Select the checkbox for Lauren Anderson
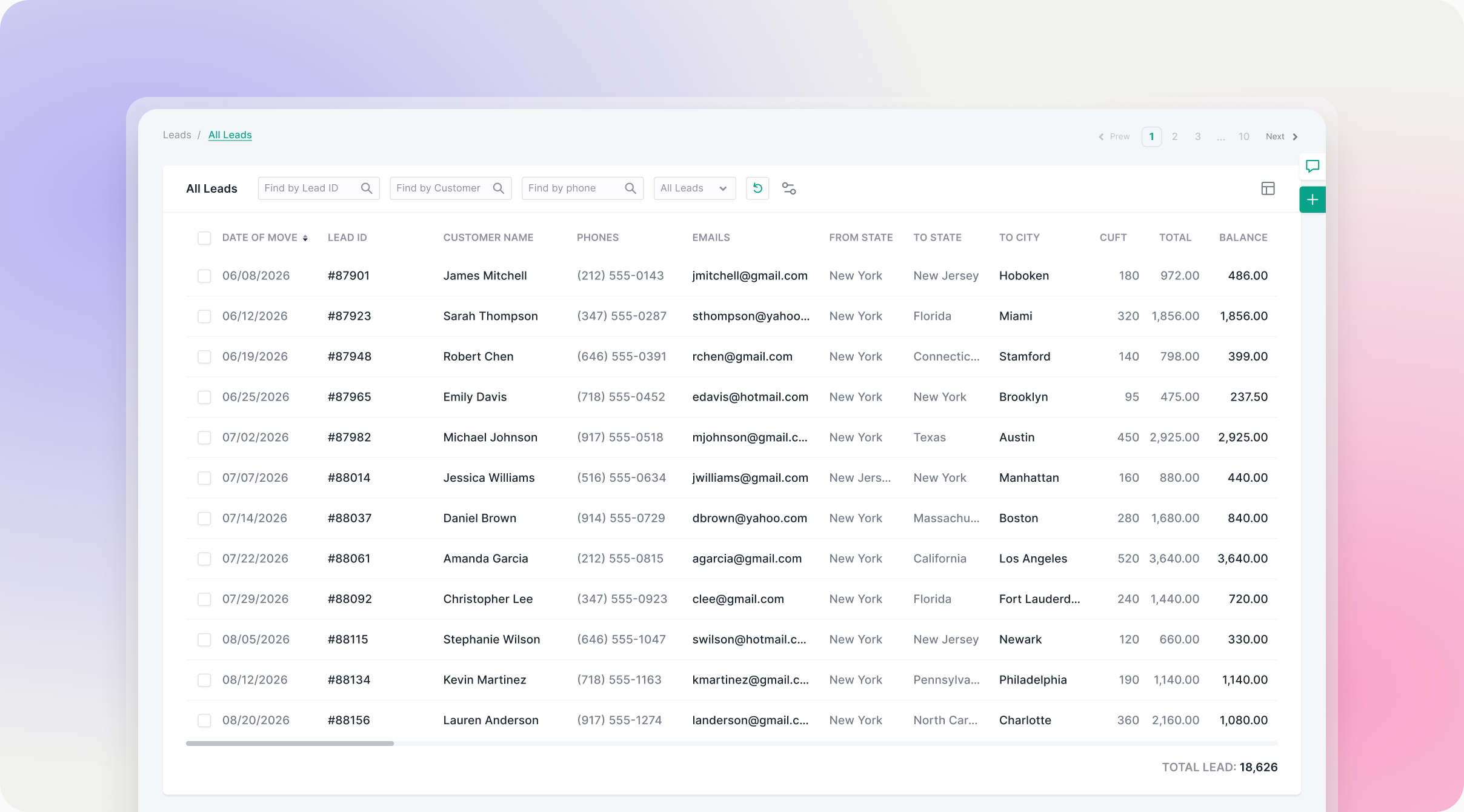The height and width of the screenshot is (812, 1464). pyautogui.click(x=204, y=720)
